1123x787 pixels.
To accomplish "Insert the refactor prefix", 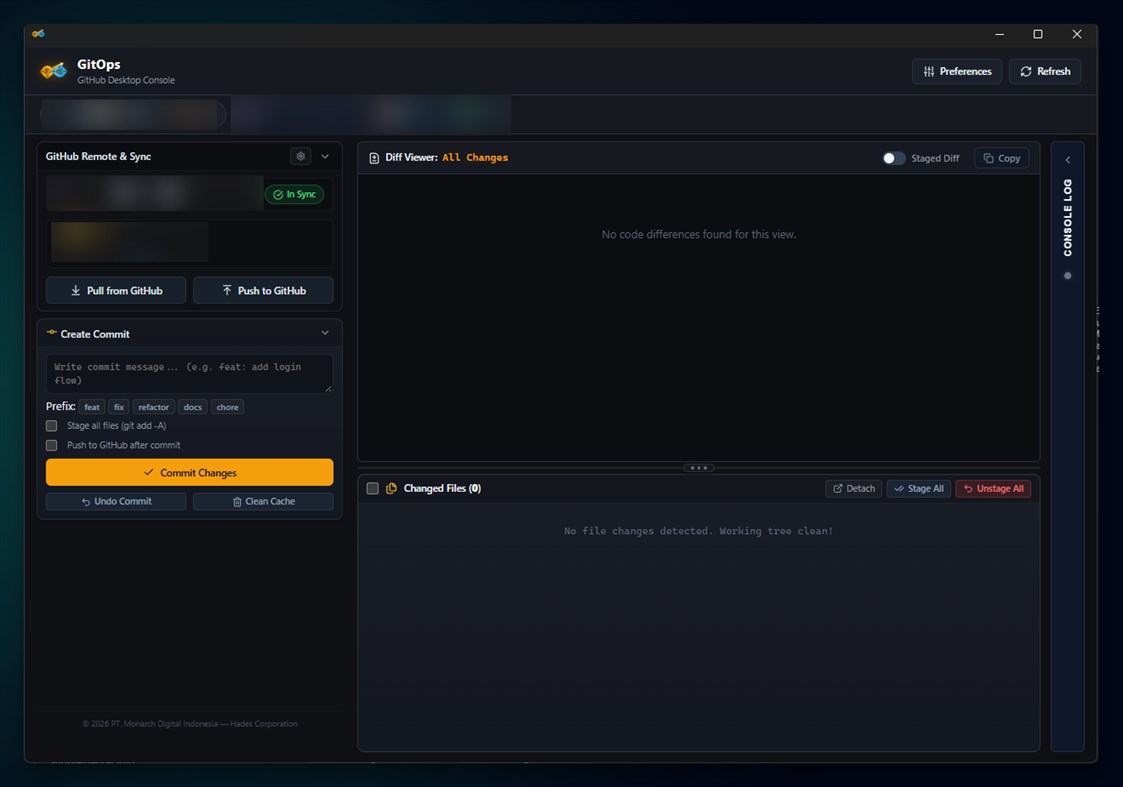I will click(153, 407).
